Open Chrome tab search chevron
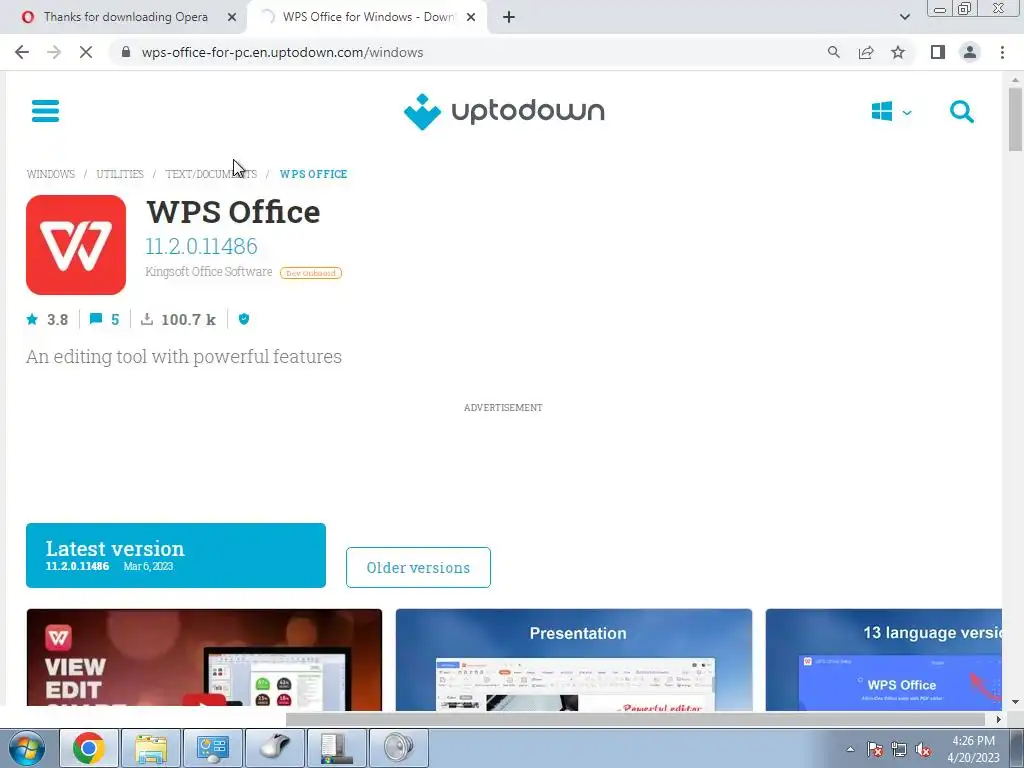This screenshot has height=768, width=1024. click(904, 17)
